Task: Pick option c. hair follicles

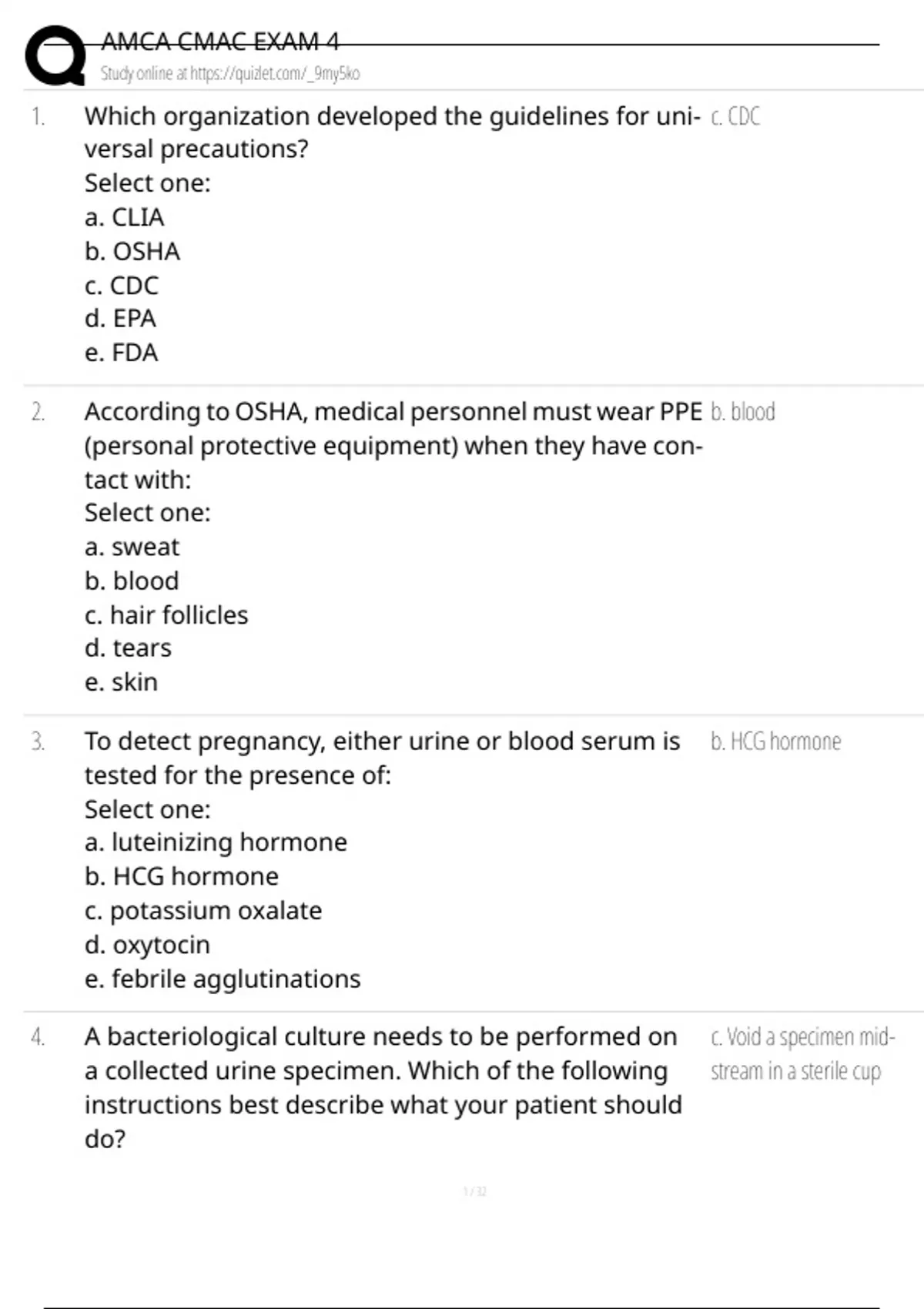Action: (166, 614)
